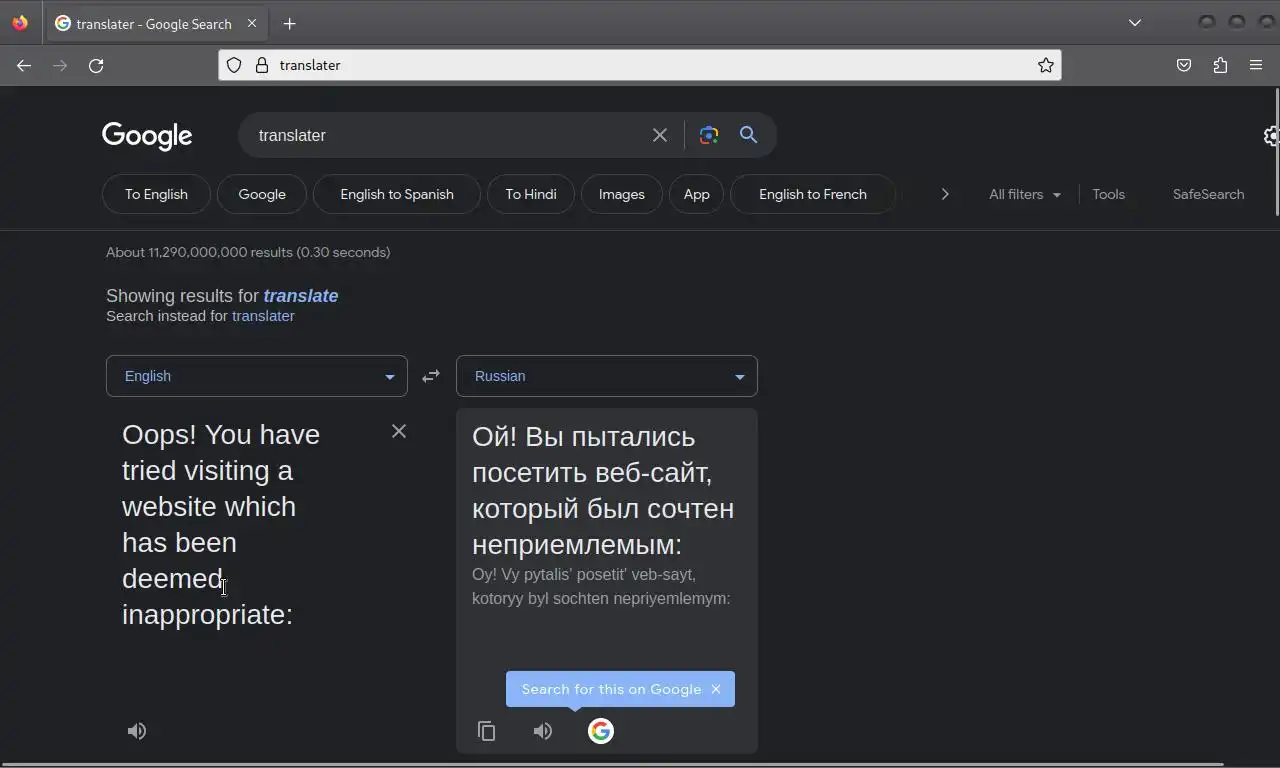1280x768 pixels.
Task: Open a new browser tab
Action: pyautogui.click(x=289, y=23)
